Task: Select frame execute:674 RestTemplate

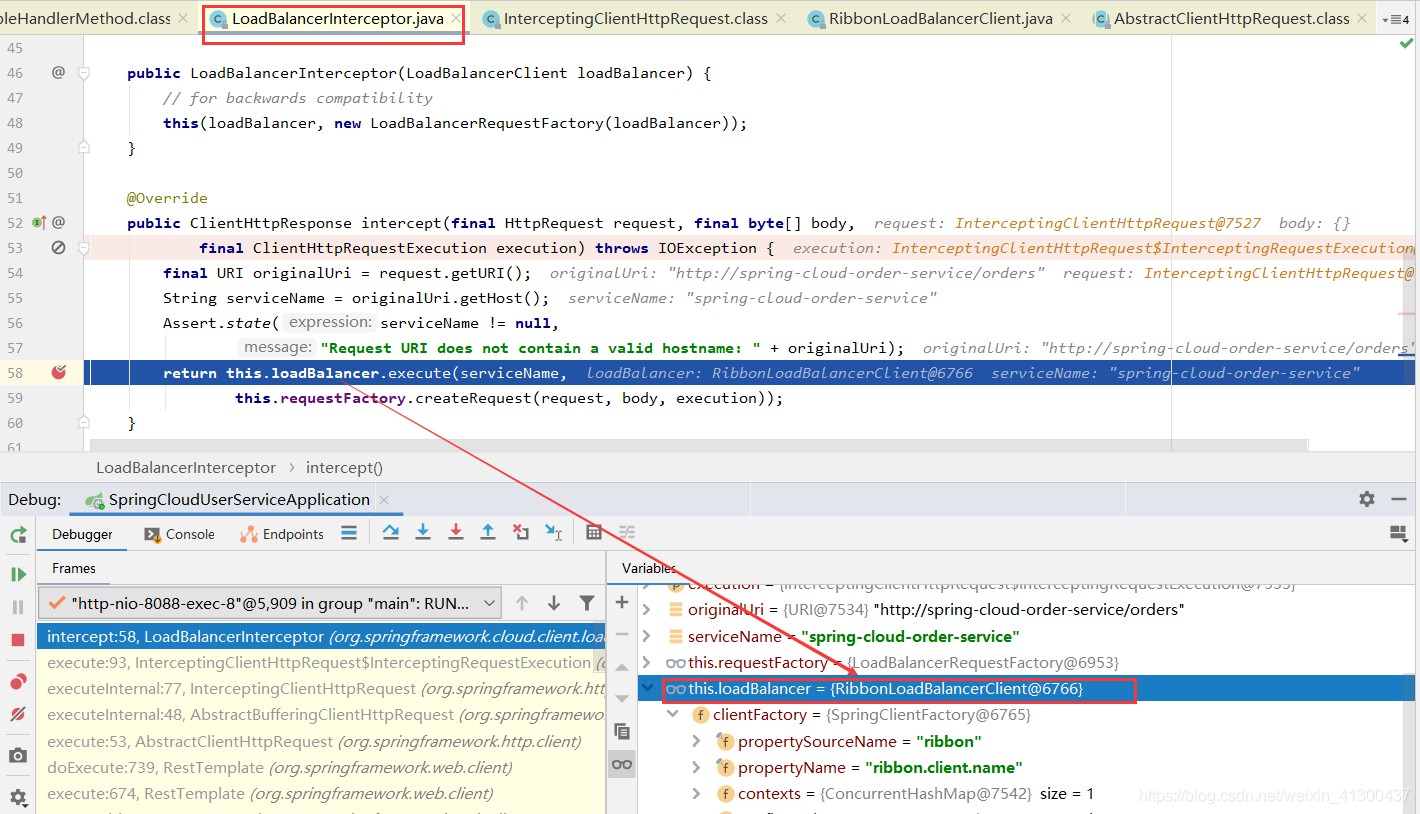Action: coord(321,793)
